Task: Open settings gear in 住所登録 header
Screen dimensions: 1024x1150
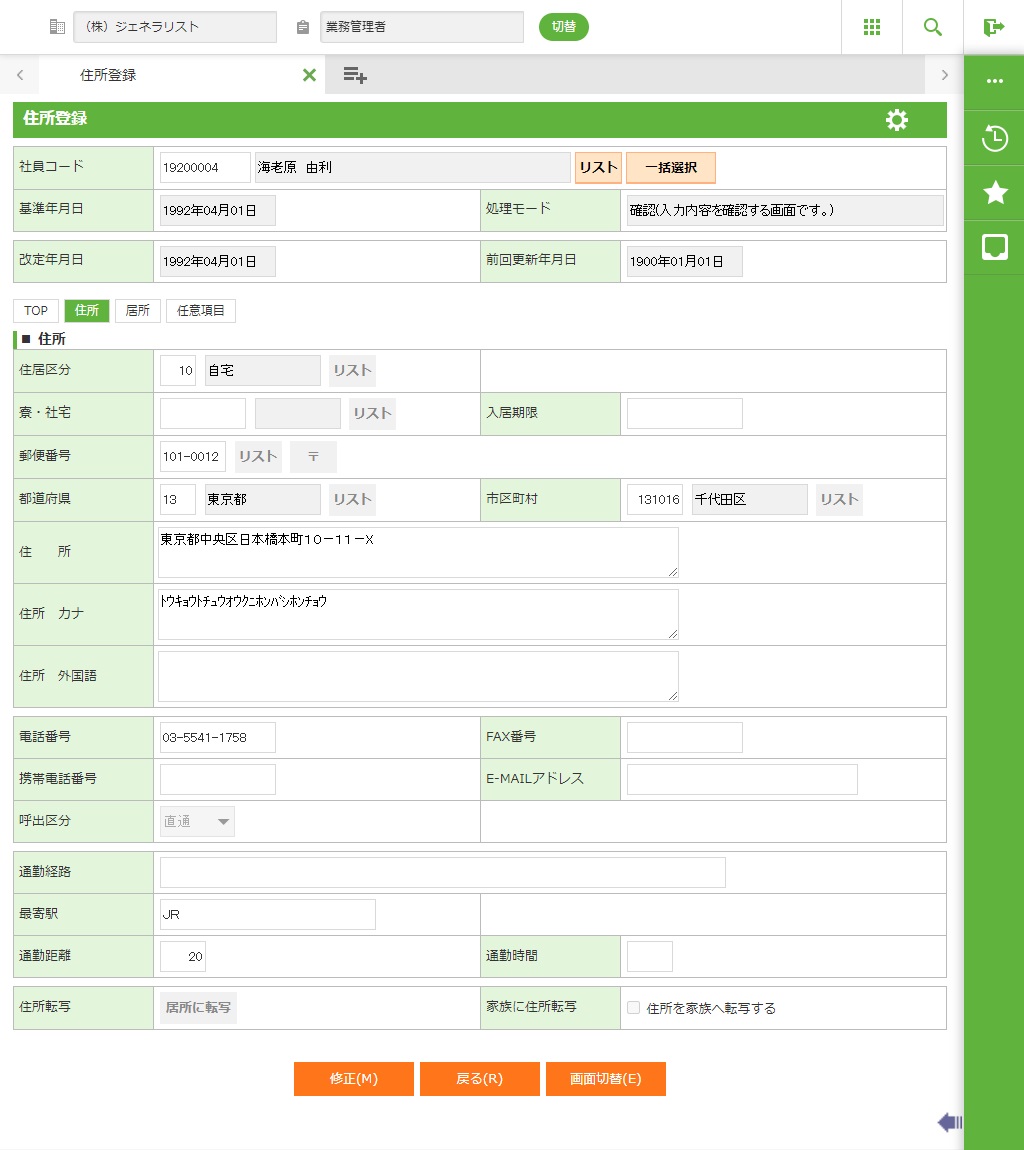Action: 897,120
